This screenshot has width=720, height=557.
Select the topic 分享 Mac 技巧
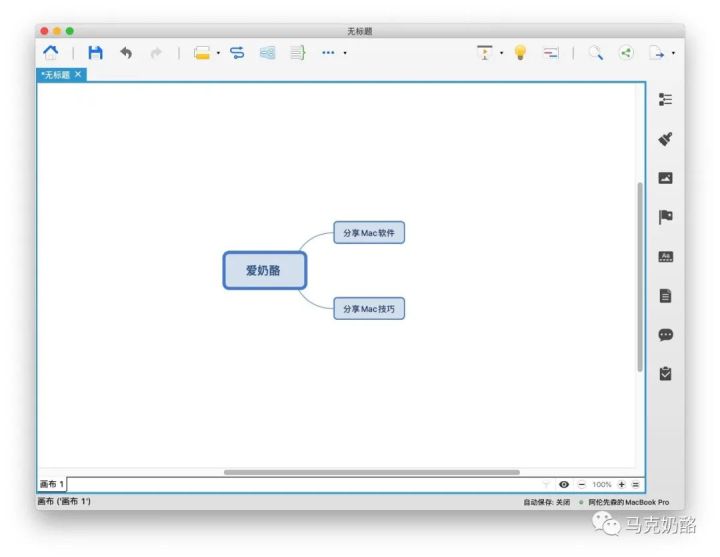point(369,309)
